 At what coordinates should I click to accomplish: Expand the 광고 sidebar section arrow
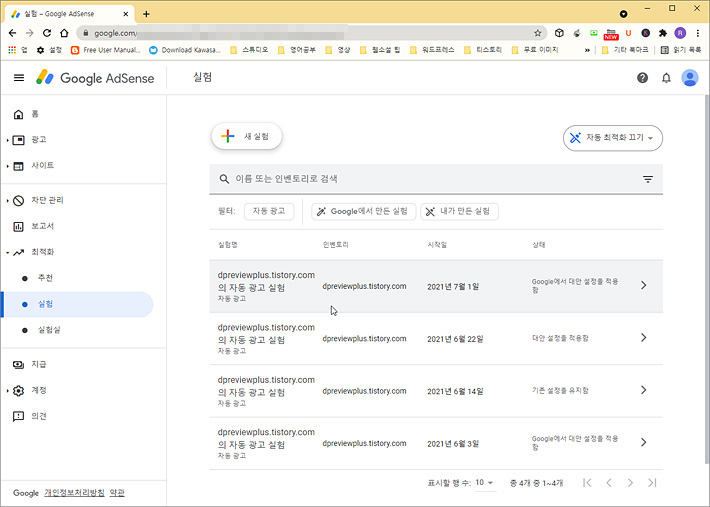[x=8, y=140]
